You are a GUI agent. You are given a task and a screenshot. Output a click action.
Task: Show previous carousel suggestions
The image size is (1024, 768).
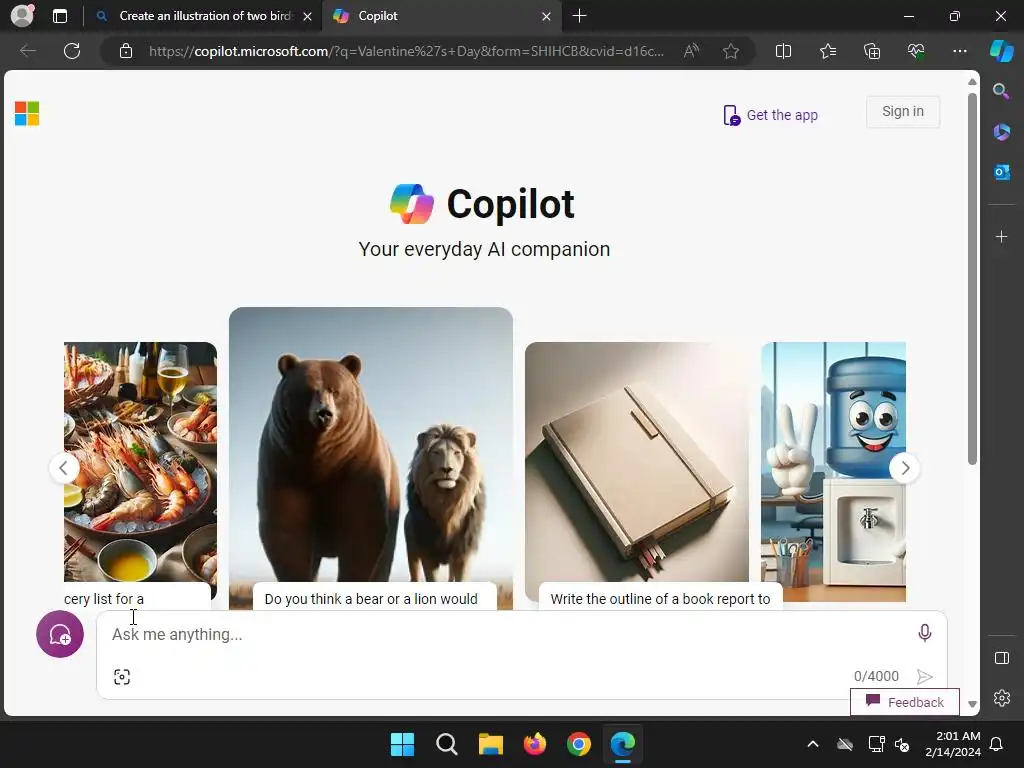(x=64, y=468)
